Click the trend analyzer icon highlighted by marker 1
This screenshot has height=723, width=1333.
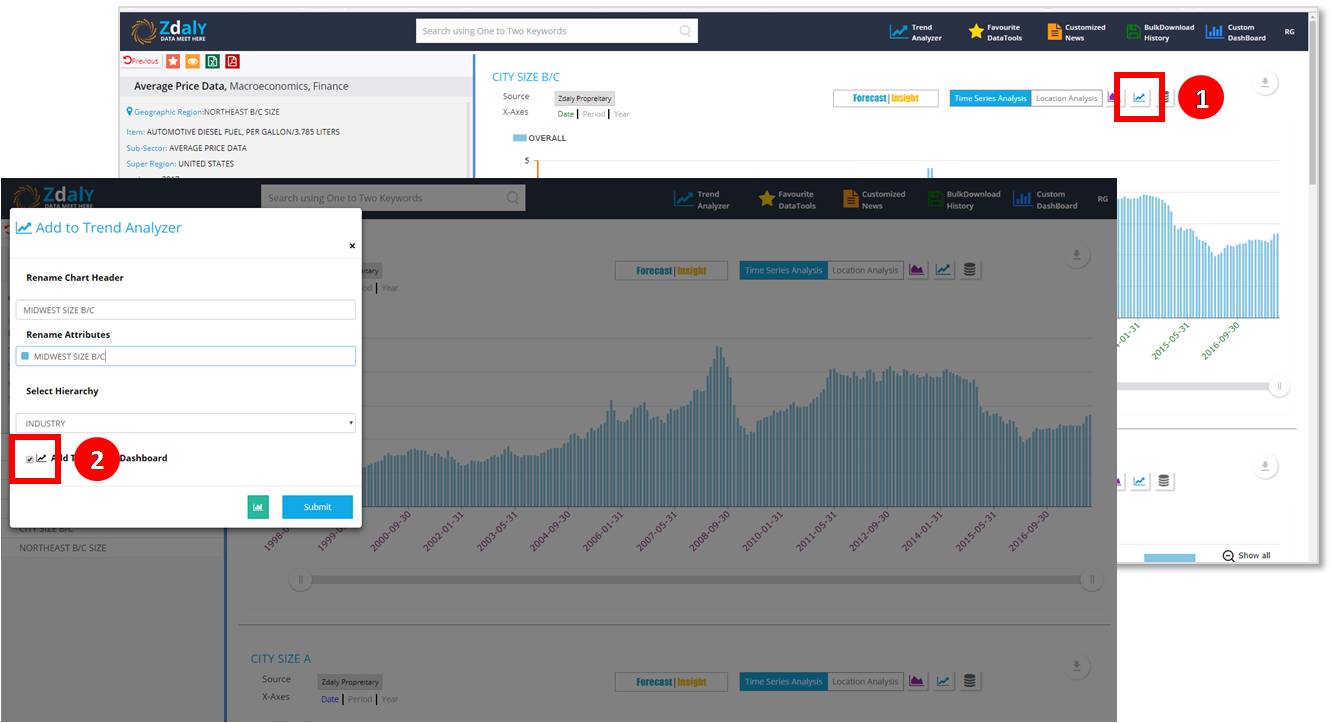[1139, 97]
